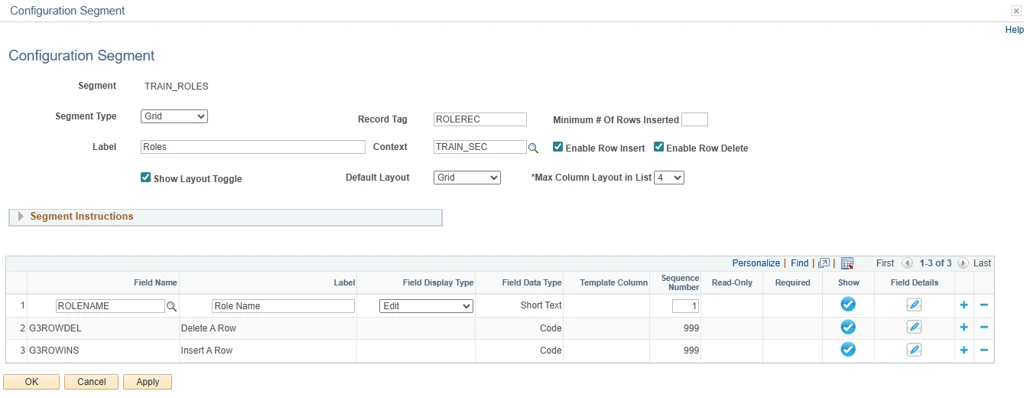Download grid to spreadsheet icon
This screenshot has height=398, width=1024.
click(848, 263)
